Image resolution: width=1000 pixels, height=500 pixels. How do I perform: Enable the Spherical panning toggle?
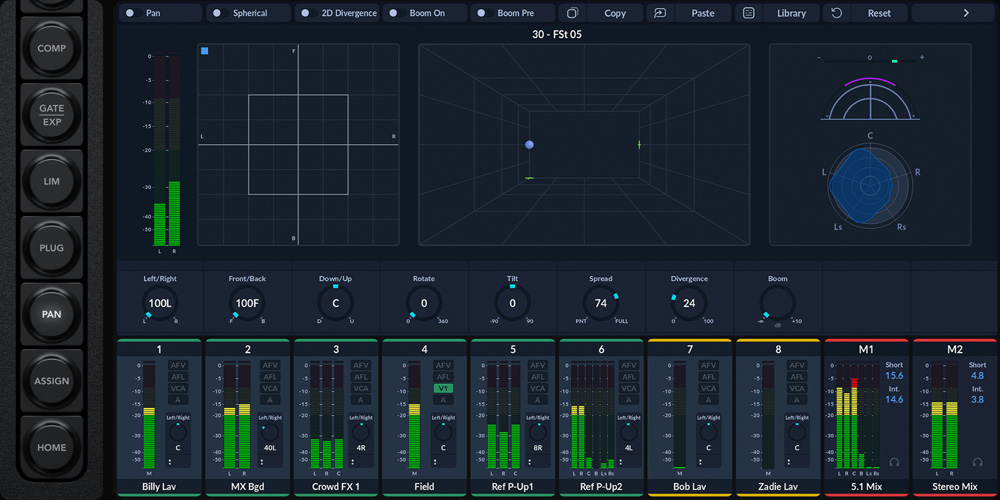click(221, 13)
